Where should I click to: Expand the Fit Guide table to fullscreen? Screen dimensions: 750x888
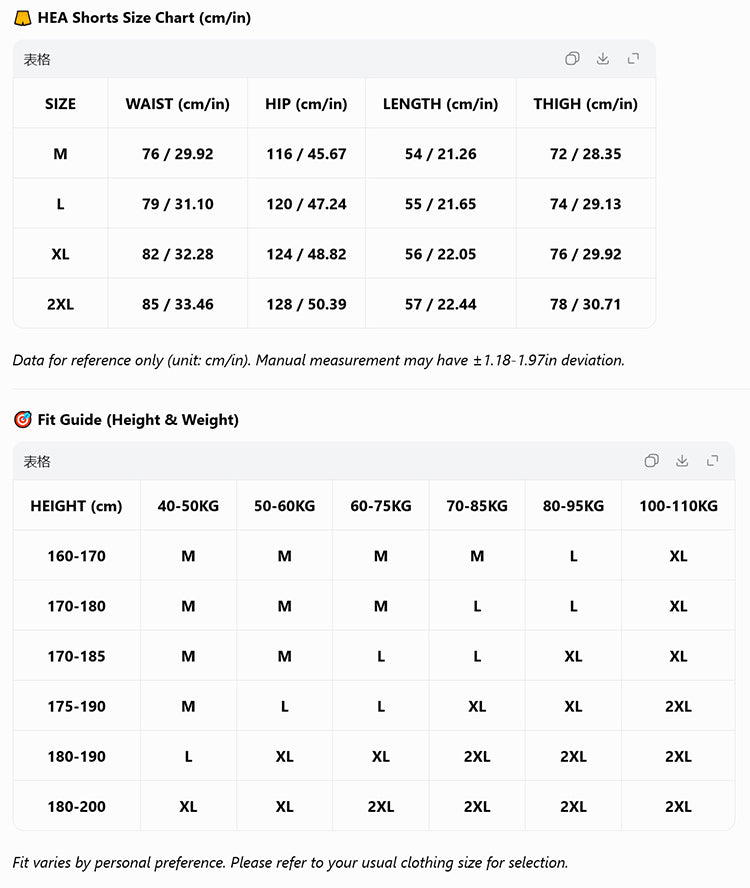pos(713,460)
